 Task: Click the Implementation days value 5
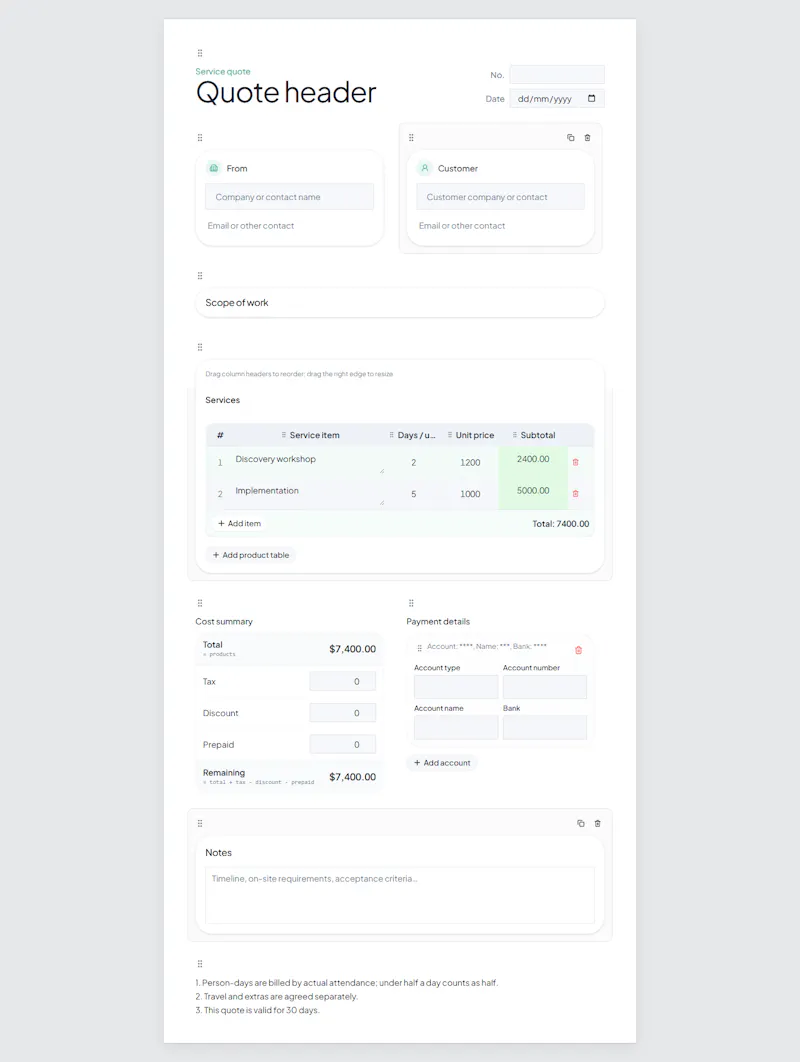[x=414, y=494]
